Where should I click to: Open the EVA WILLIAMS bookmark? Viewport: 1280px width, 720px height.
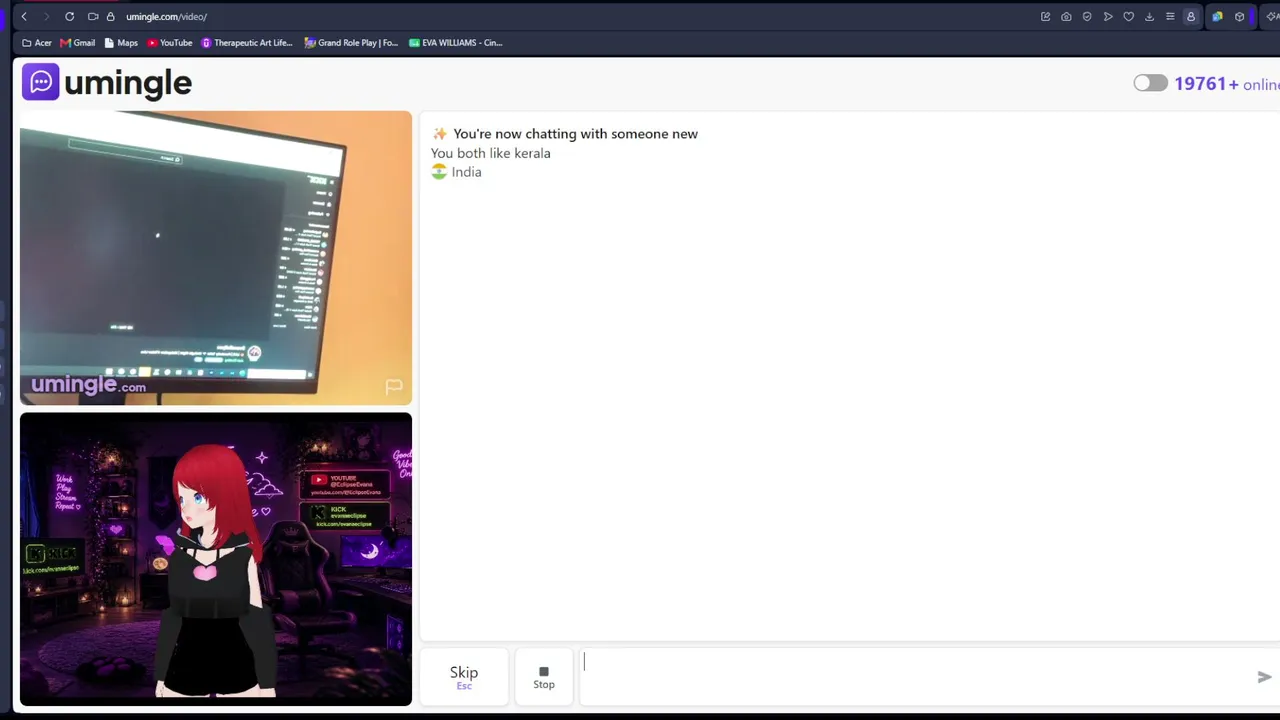(x=455, y=43)
